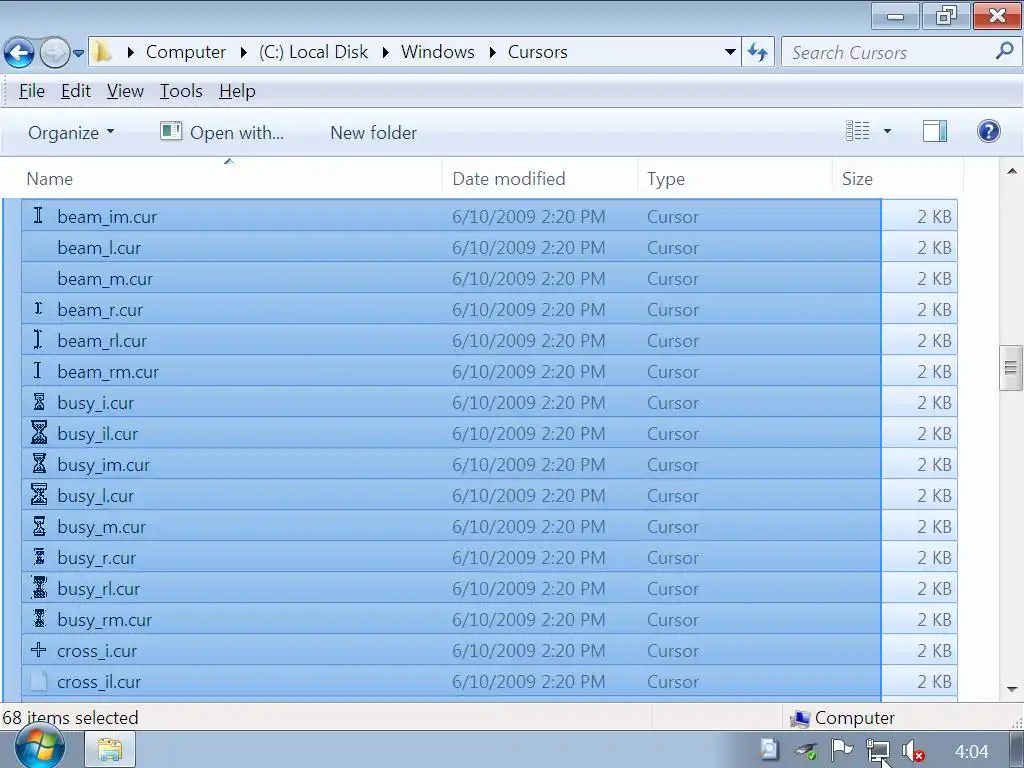This screenshot has height=768, width=1024.
Task: Create a New folder
Action: pos(374,133)
